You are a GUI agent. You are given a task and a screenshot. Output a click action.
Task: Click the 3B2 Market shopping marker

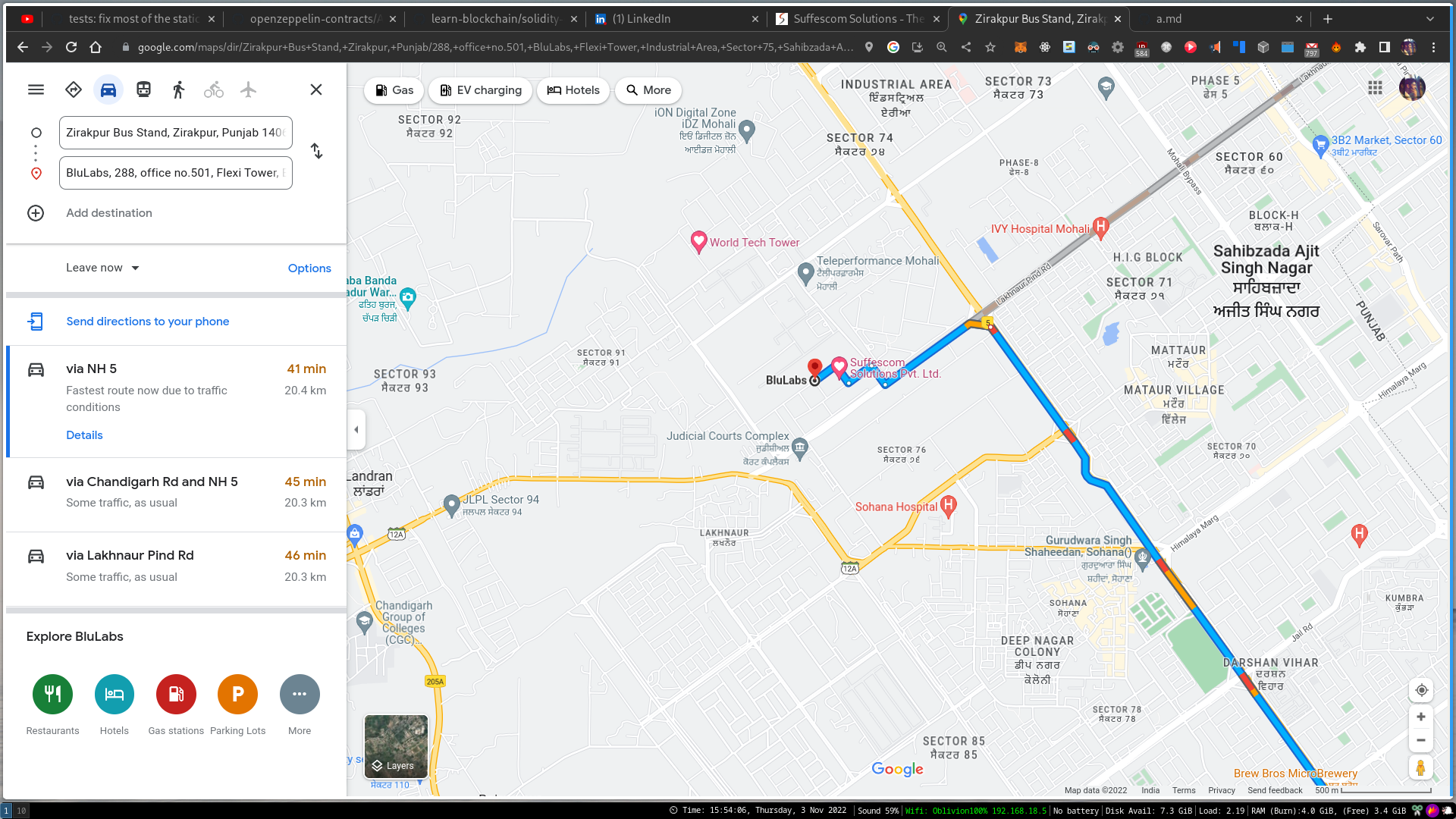point(1320,145)
